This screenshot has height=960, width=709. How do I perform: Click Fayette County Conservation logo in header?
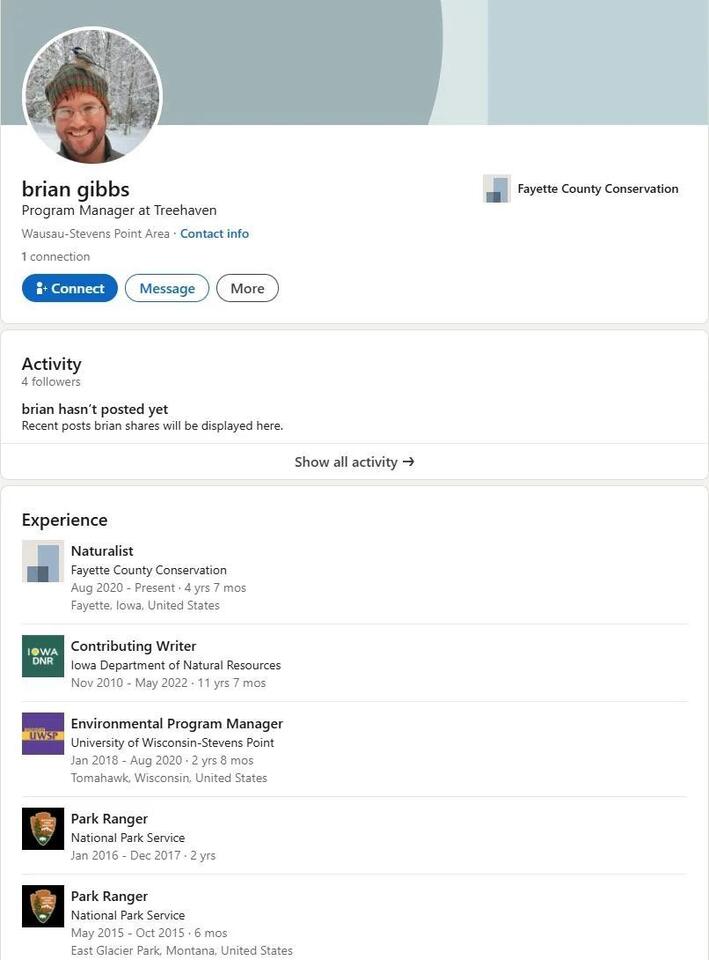[497, 189]
